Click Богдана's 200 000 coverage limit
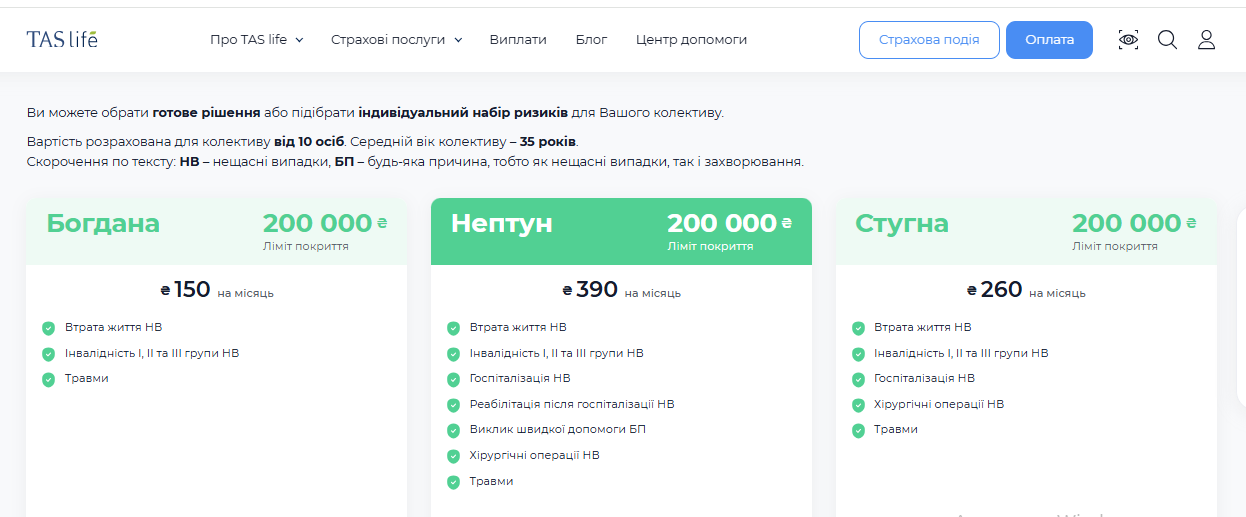 click(x=325, y=223)
